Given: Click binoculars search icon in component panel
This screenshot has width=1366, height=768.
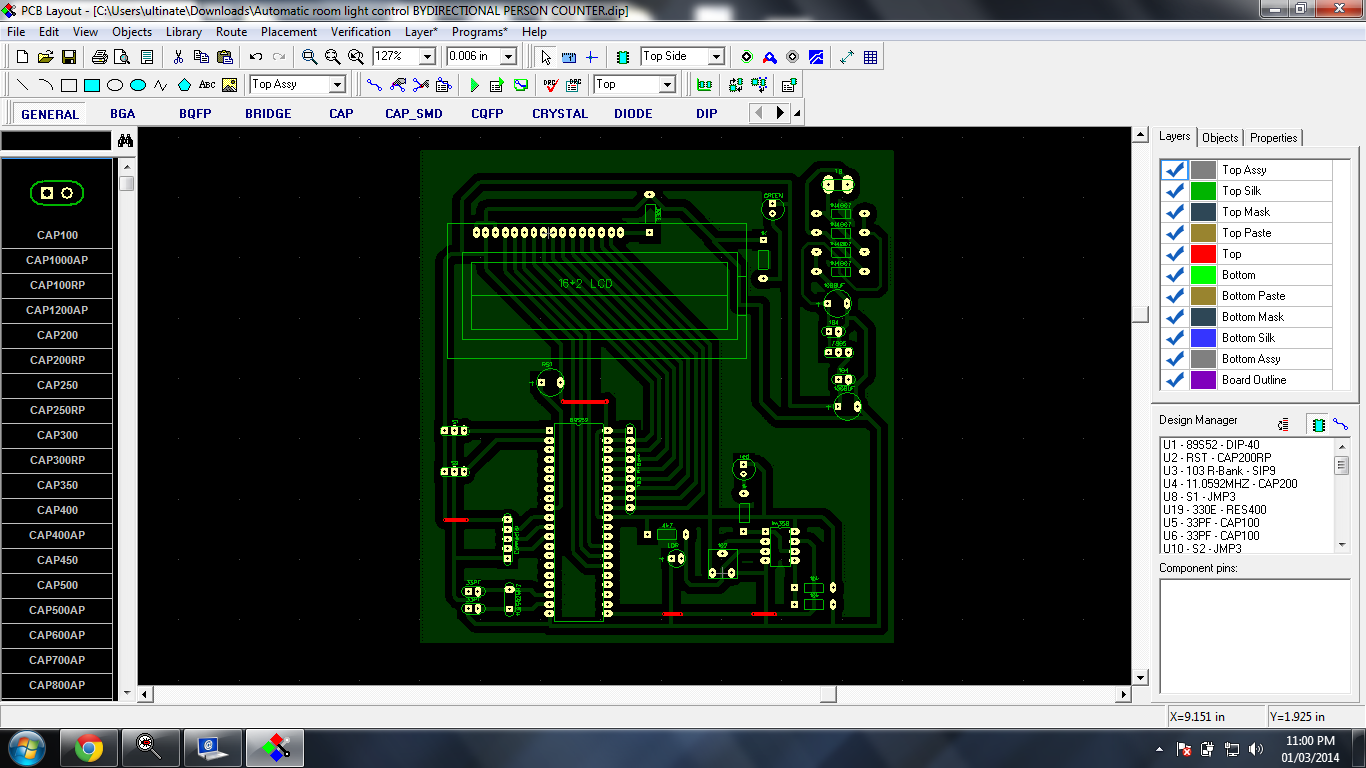Looking at the screenshot, I should (125, 141).
